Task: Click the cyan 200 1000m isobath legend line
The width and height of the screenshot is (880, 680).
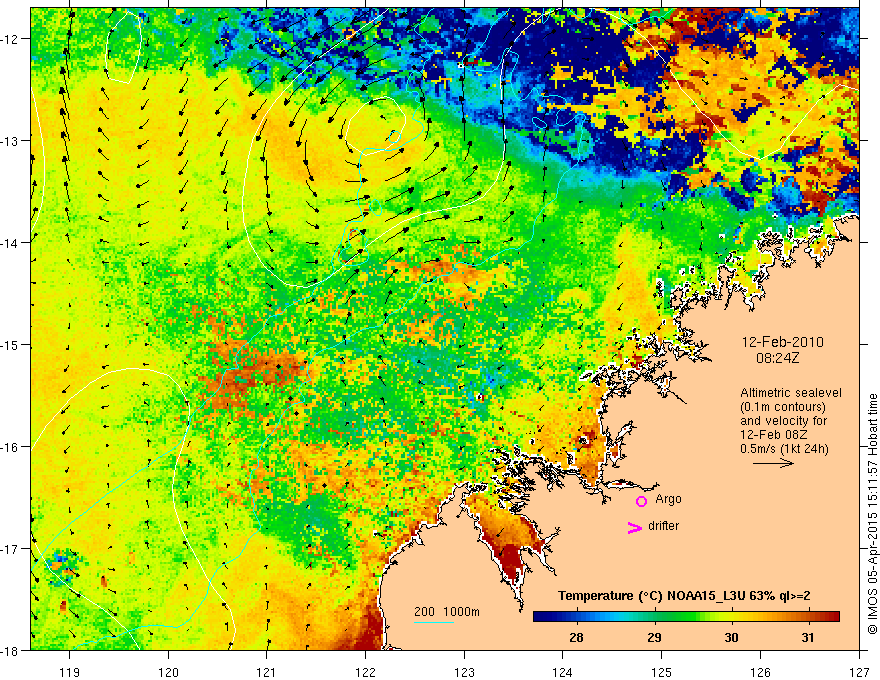Action: [434, 622]
